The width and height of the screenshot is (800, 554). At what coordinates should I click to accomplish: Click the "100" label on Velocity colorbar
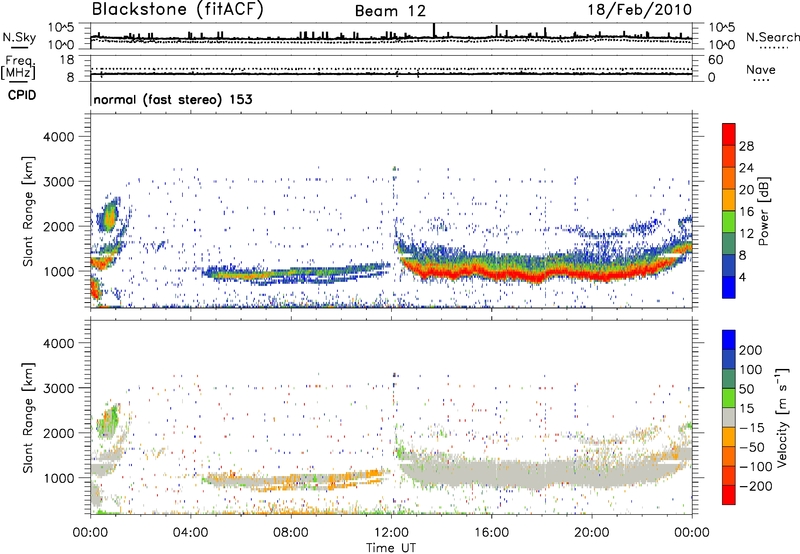pos(751,370)
